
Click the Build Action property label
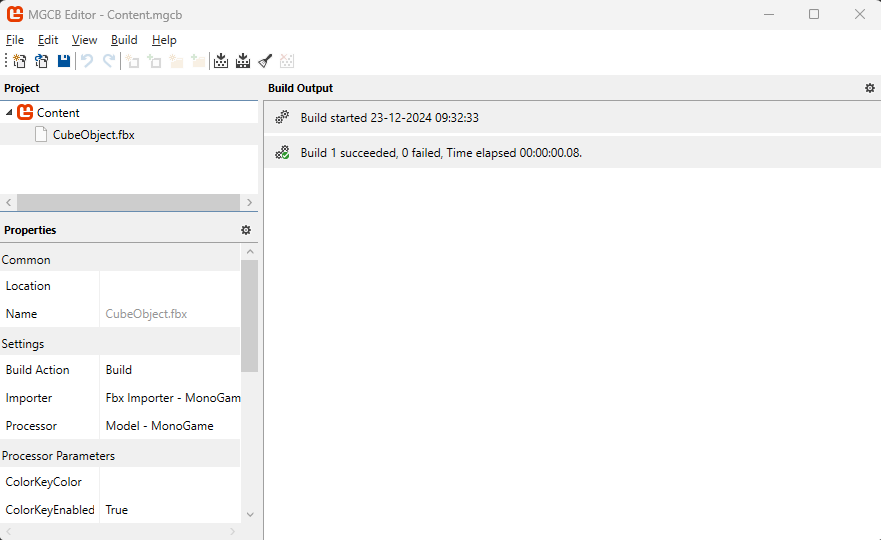click(x=38, y=370)
